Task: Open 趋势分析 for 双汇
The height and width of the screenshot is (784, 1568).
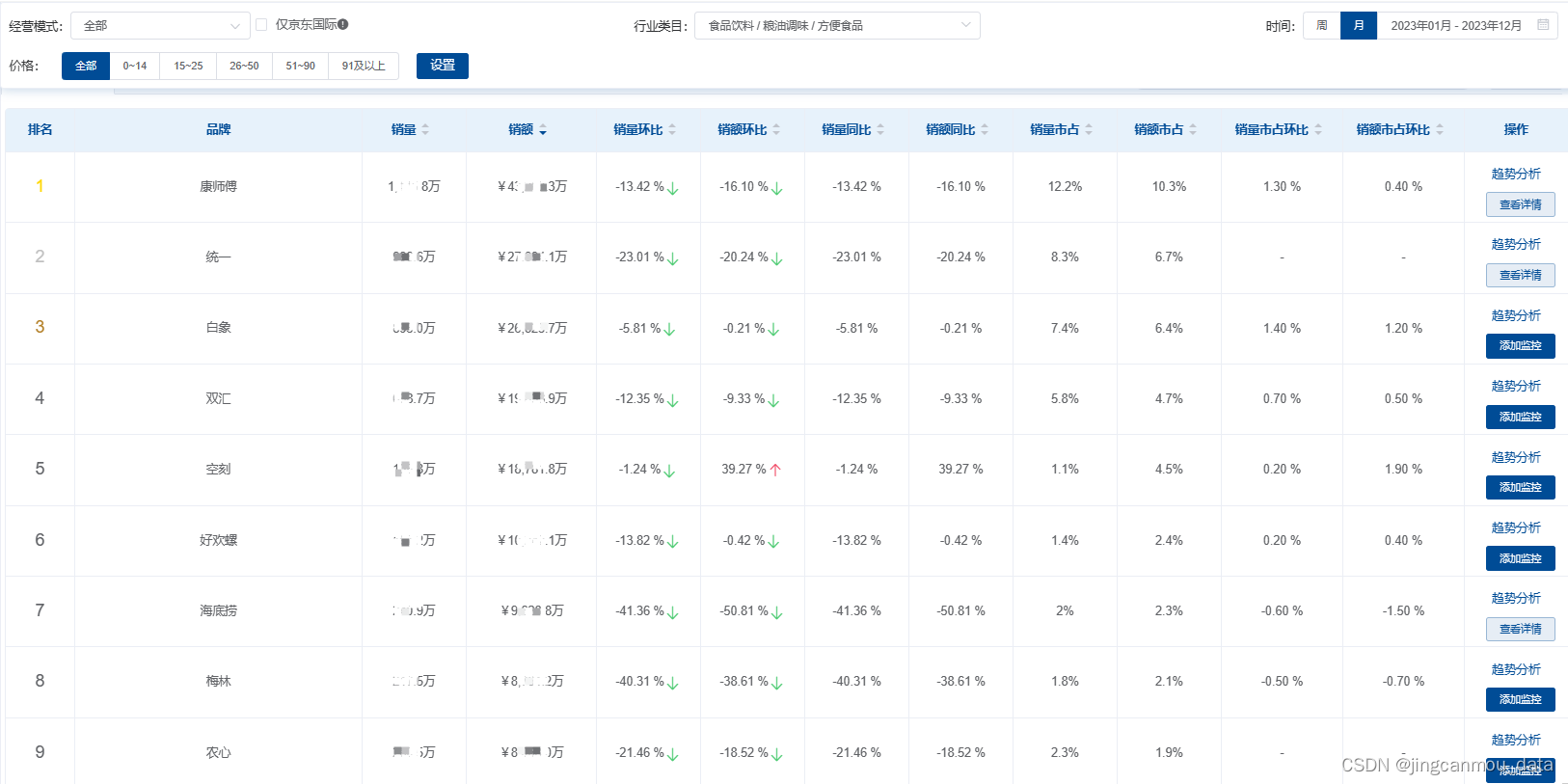Action: click(1516, 386)
